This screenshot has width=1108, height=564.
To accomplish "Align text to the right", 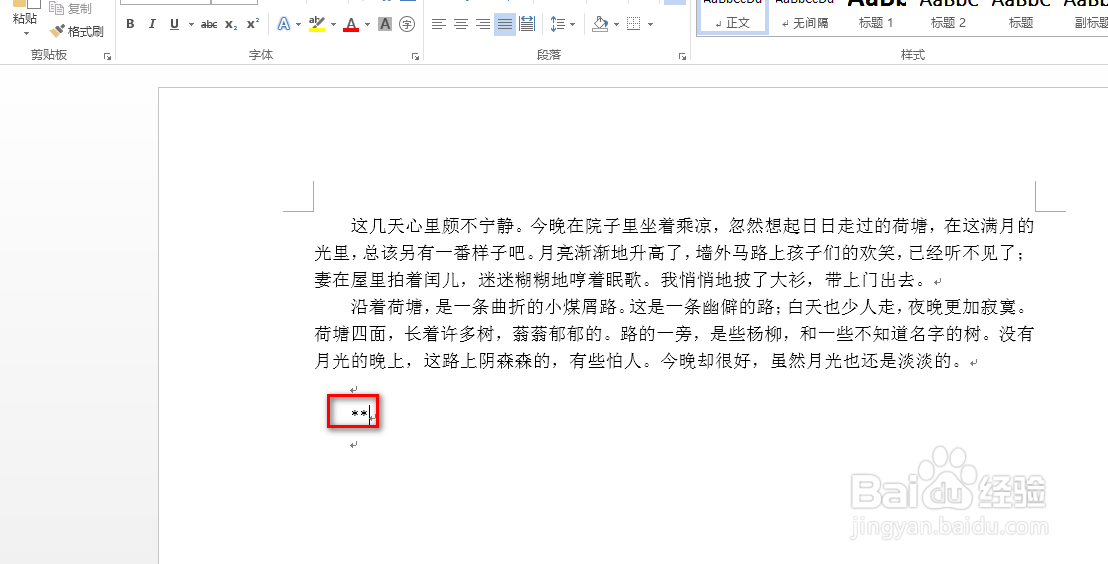I will pyautogui.click(x=483, y=25).
